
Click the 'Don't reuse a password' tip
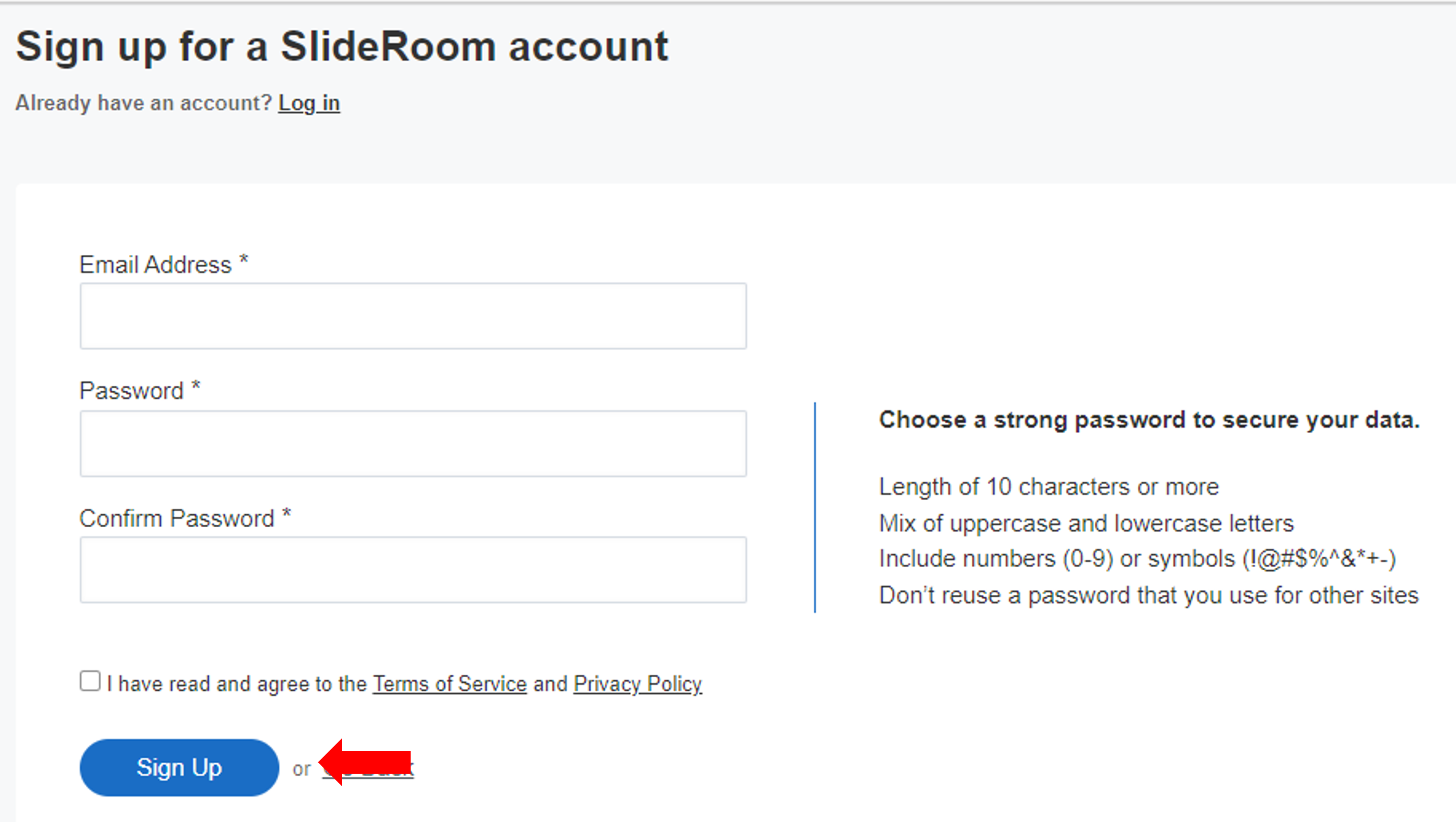(1148, 595)
